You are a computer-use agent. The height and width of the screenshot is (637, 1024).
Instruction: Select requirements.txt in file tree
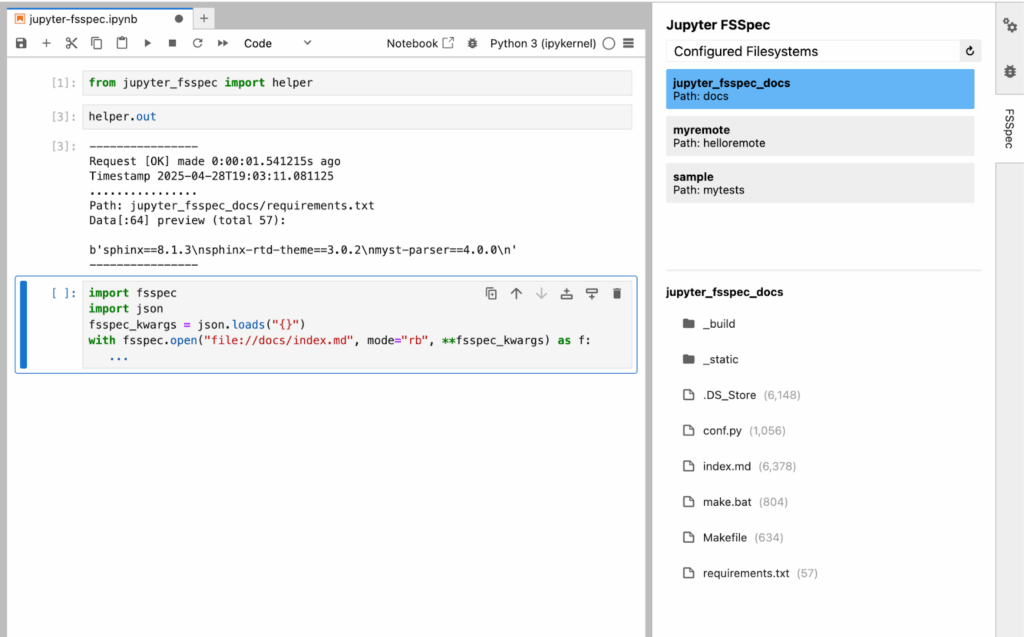coord(749,573)
